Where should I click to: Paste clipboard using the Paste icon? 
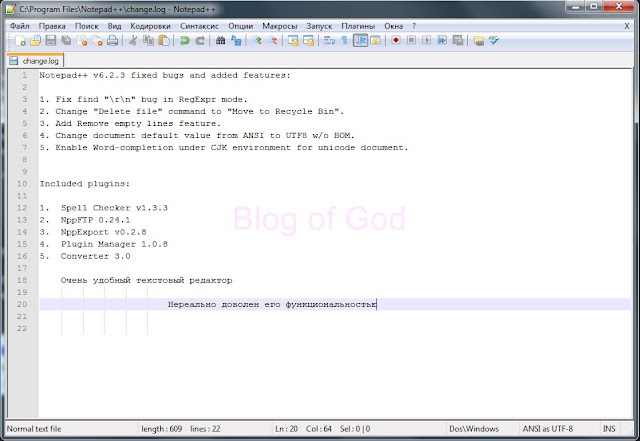point(164,40)
